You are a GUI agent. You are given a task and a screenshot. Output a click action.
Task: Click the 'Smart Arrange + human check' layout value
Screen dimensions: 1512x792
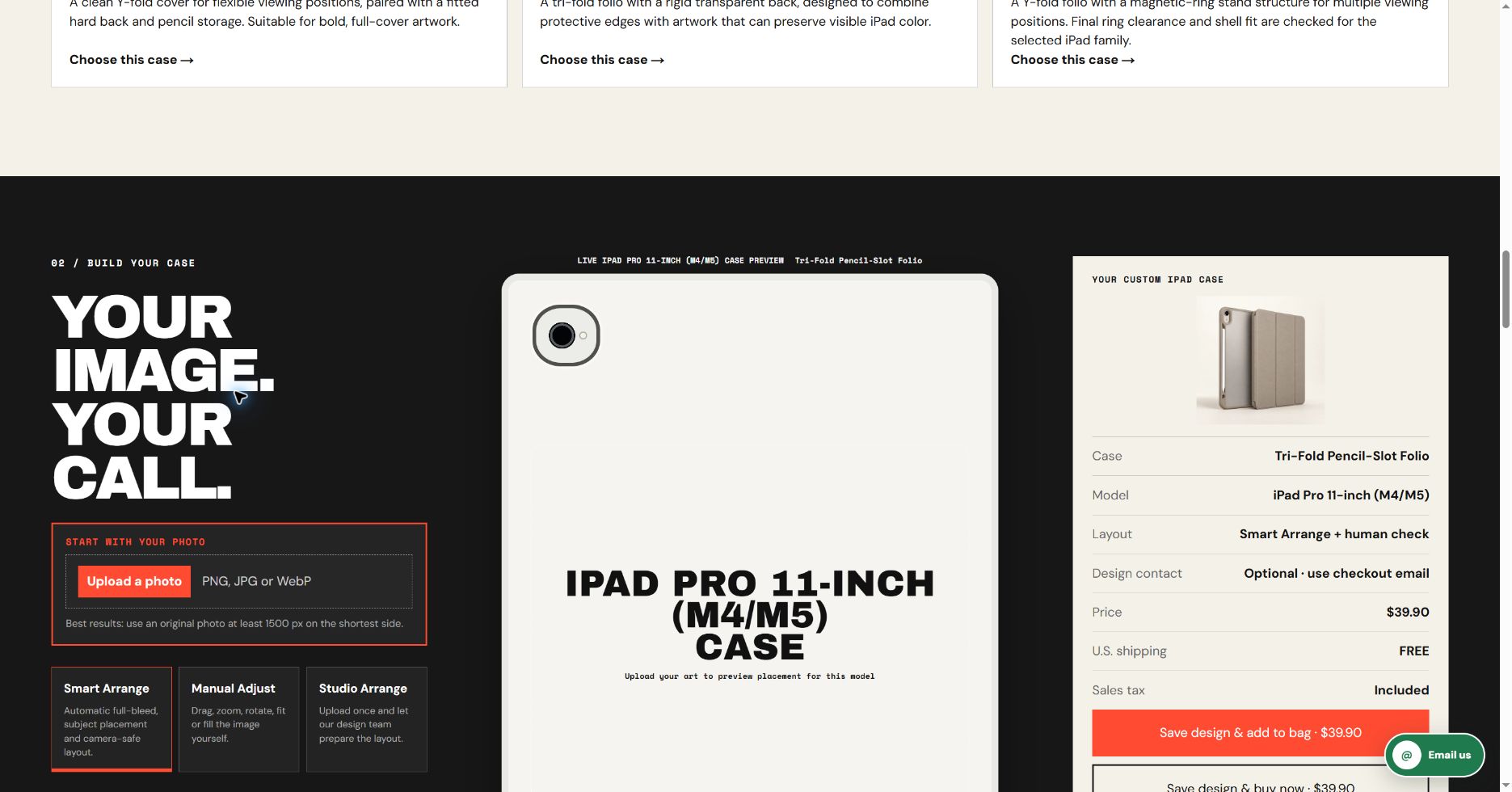[1333, 534]
